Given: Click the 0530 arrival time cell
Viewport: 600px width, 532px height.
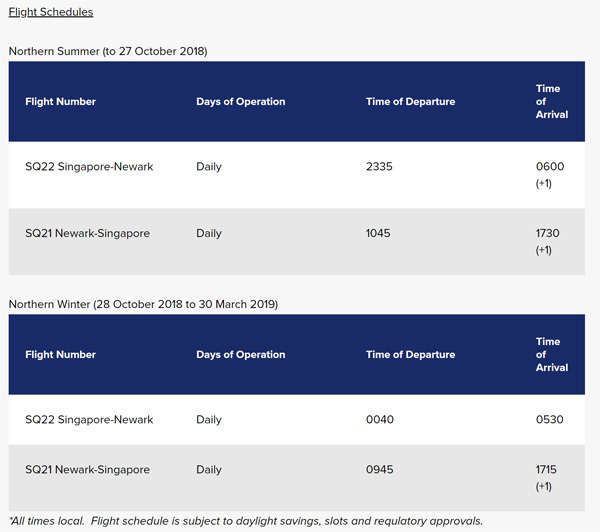Looking at the screenshot, I should tap(549, 420).
